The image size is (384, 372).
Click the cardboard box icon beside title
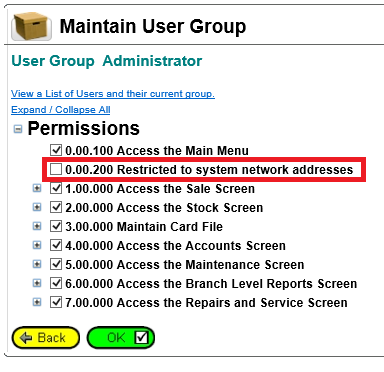[31, 26]
